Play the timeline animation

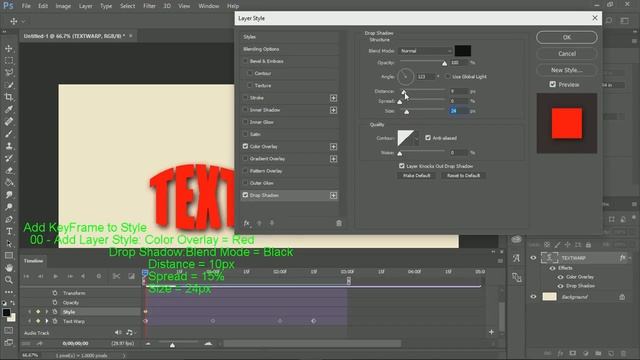(56, 276)
